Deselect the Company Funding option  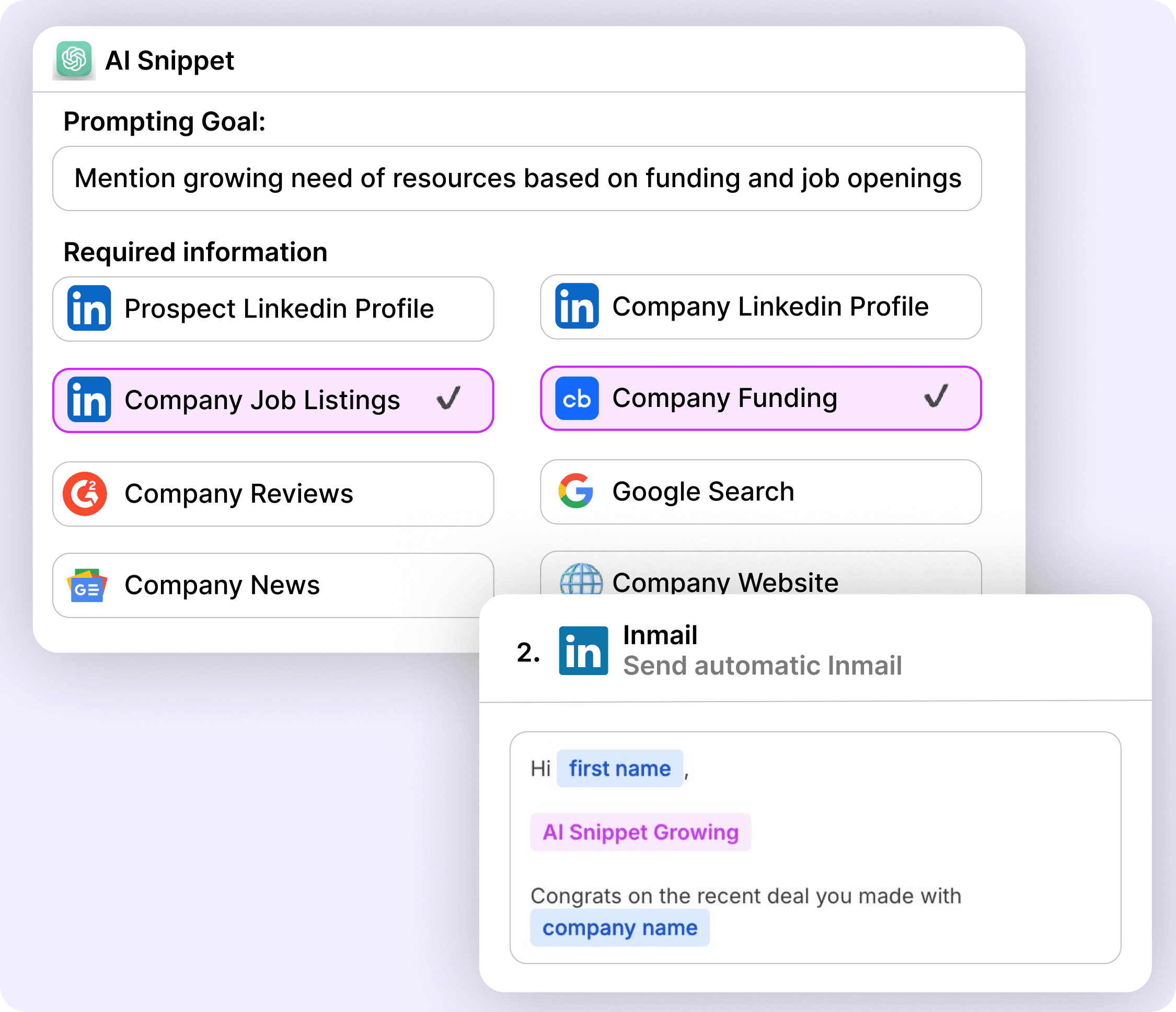tap(760, 398)
